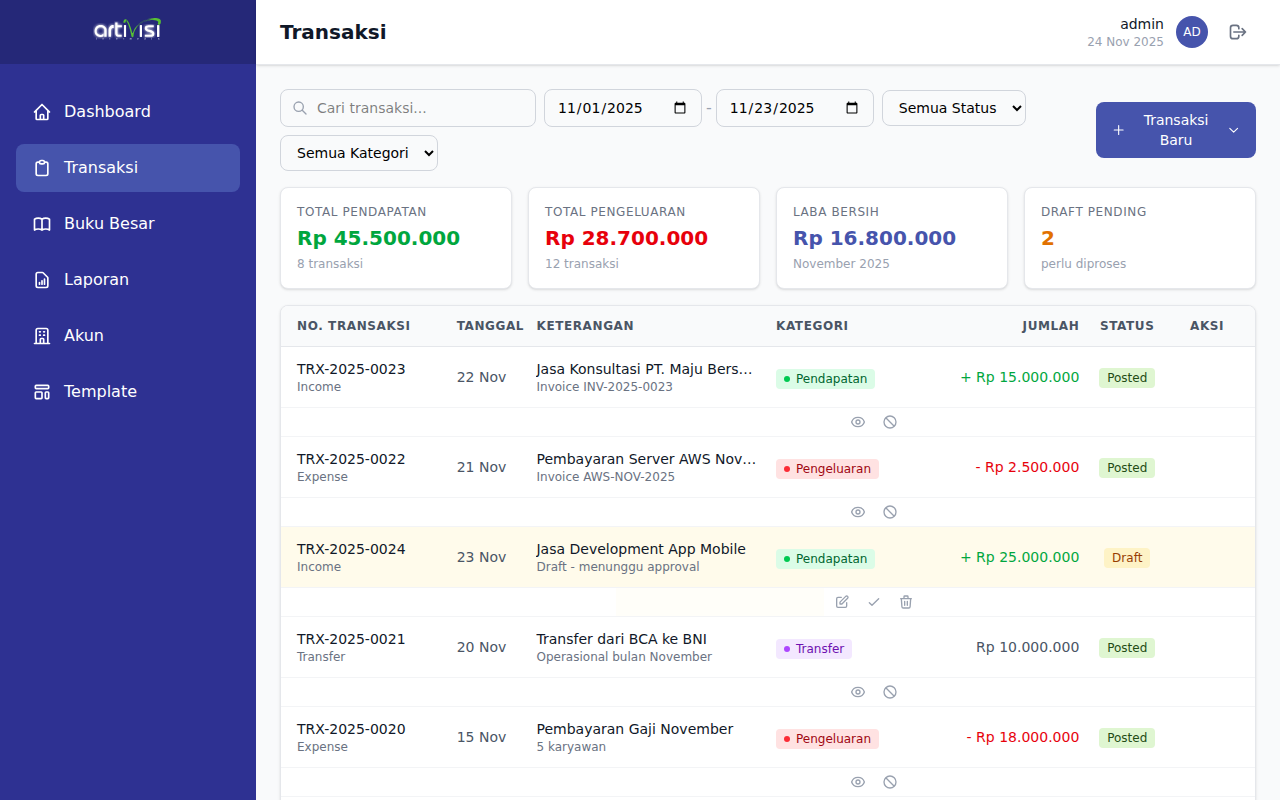Expand the Transaksi Baru dropdown chevron
1280x800 pixels.
[x=1231, y=130]
